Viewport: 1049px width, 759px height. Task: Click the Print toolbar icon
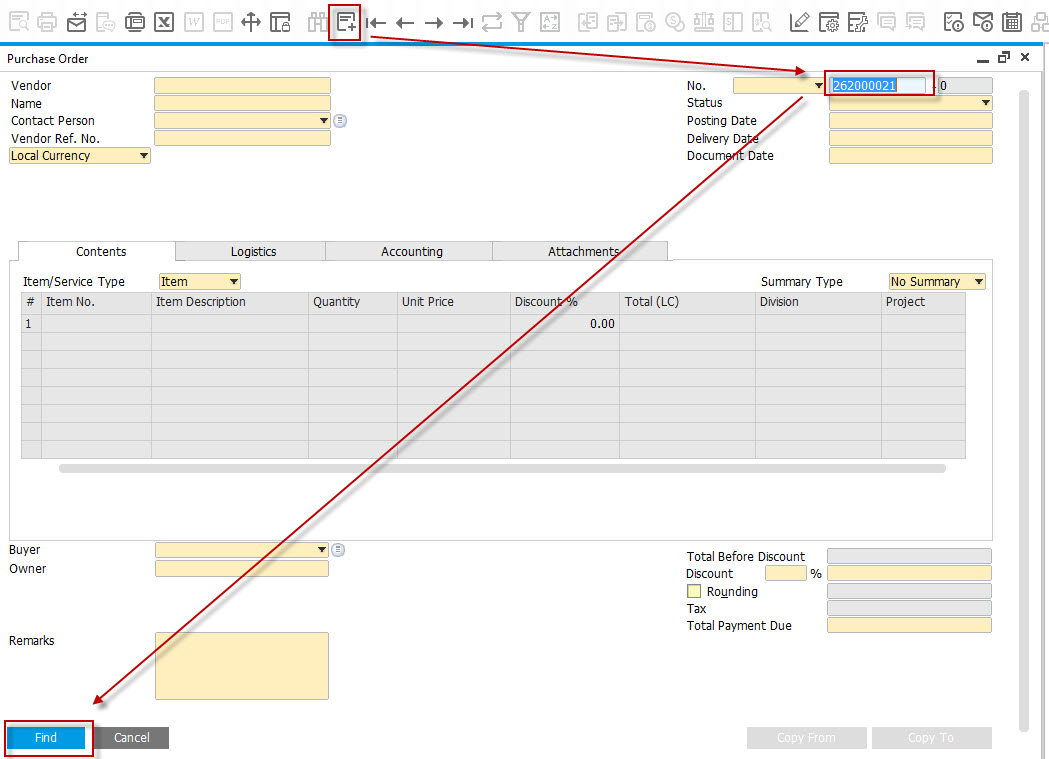[47, 22]
